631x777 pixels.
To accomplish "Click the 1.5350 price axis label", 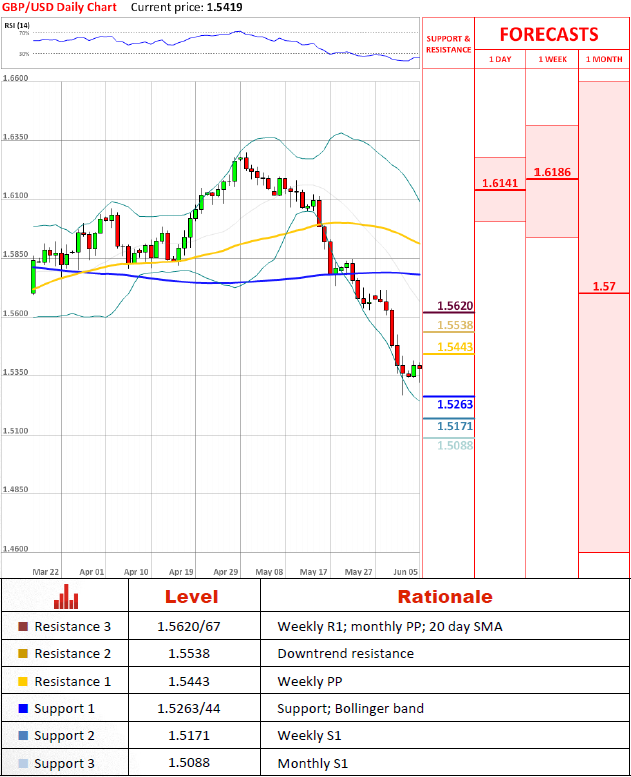I will click(15, 372).
